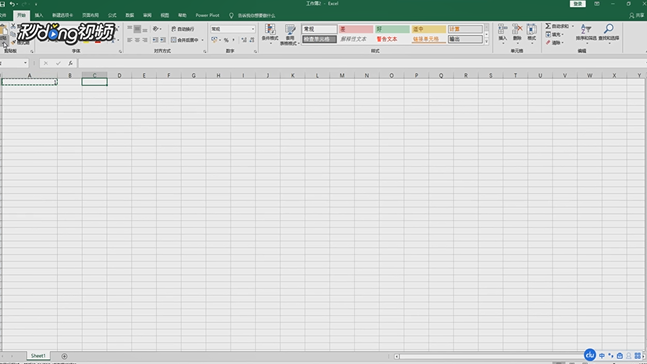This screenshot has width=647, height=364.
Task: Click the Tell me search box
Action: [252, 15]
